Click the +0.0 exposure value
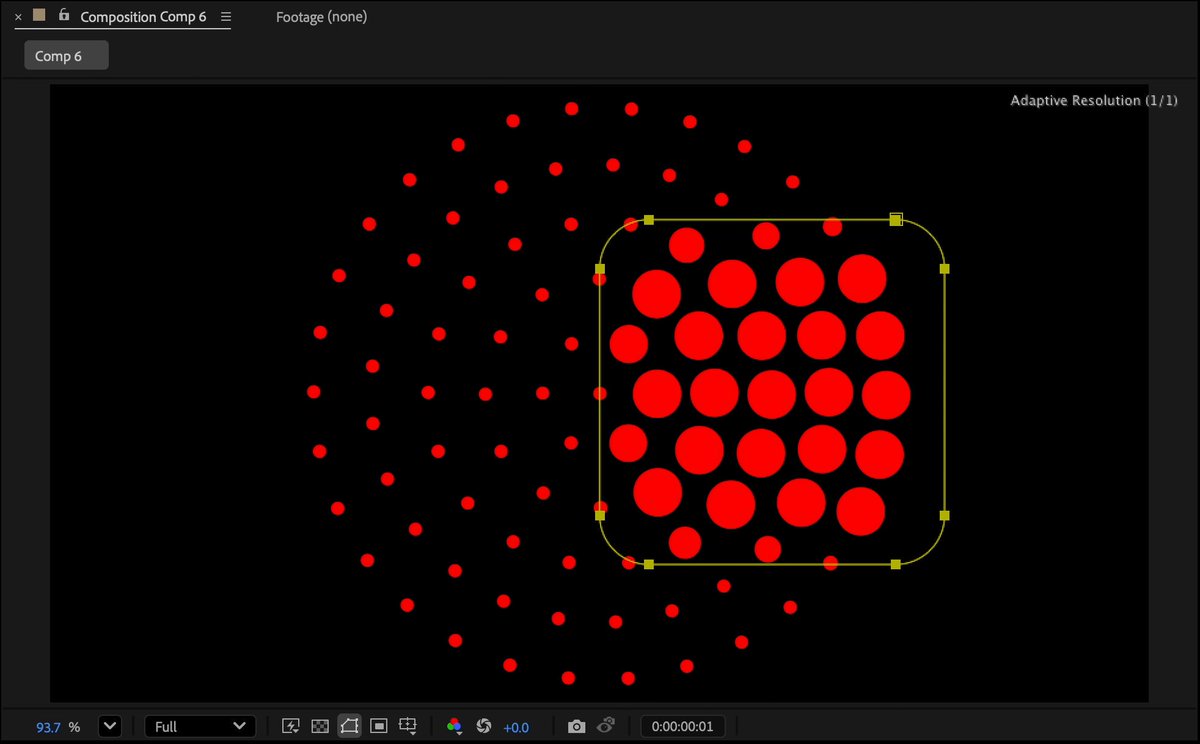The width and height of the screenshot is (1200, 744). (x=516, y=727)
